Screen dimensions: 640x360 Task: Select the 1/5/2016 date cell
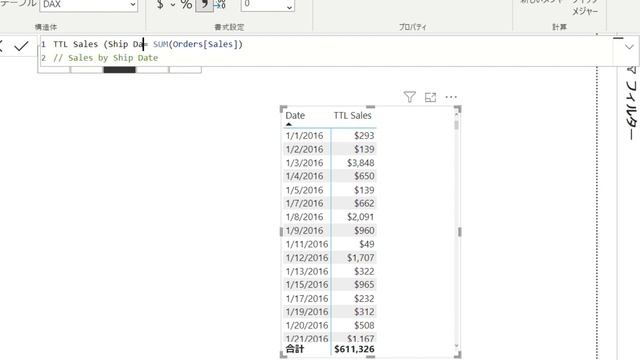pos(304,190)
